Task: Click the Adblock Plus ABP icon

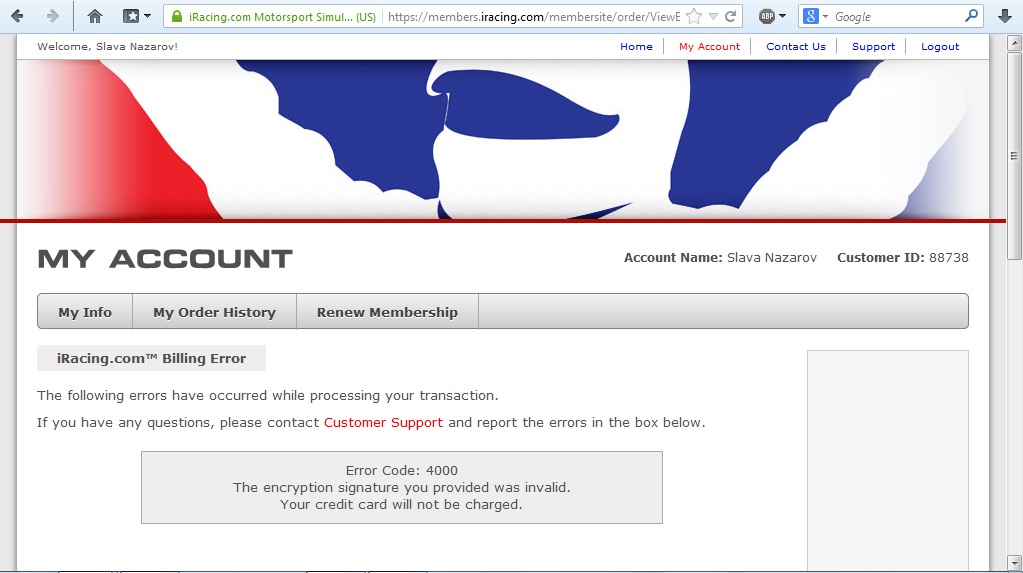Action: tap(766, 17)
